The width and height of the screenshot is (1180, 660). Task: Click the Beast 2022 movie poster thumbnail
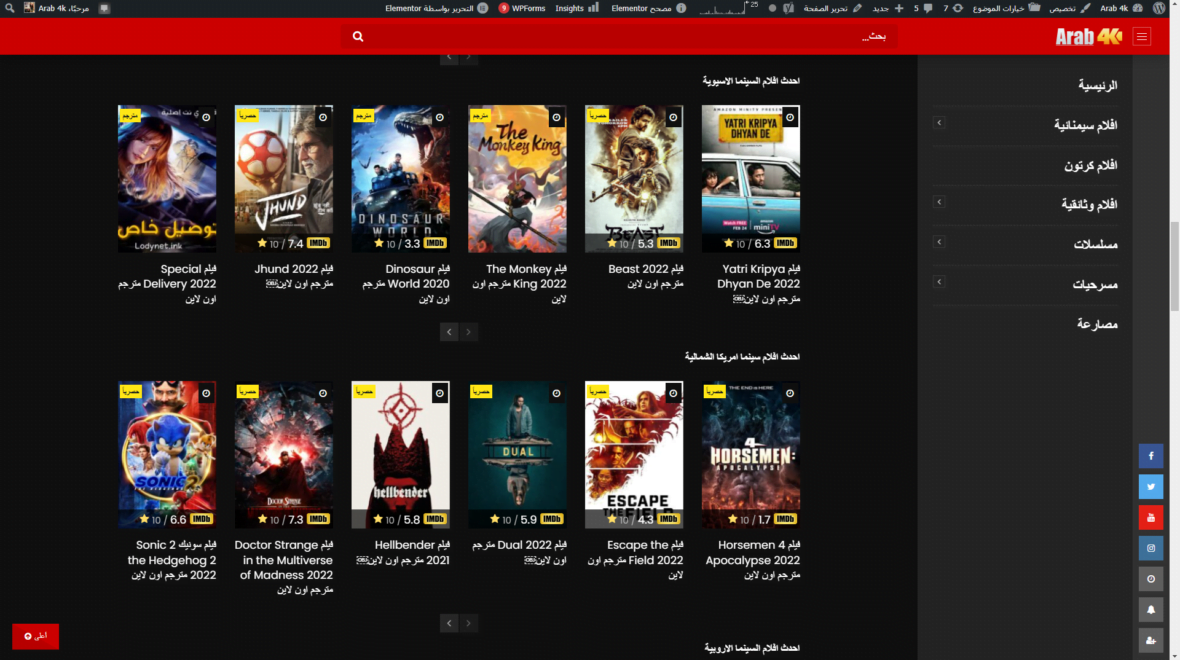tap(634, 178)
